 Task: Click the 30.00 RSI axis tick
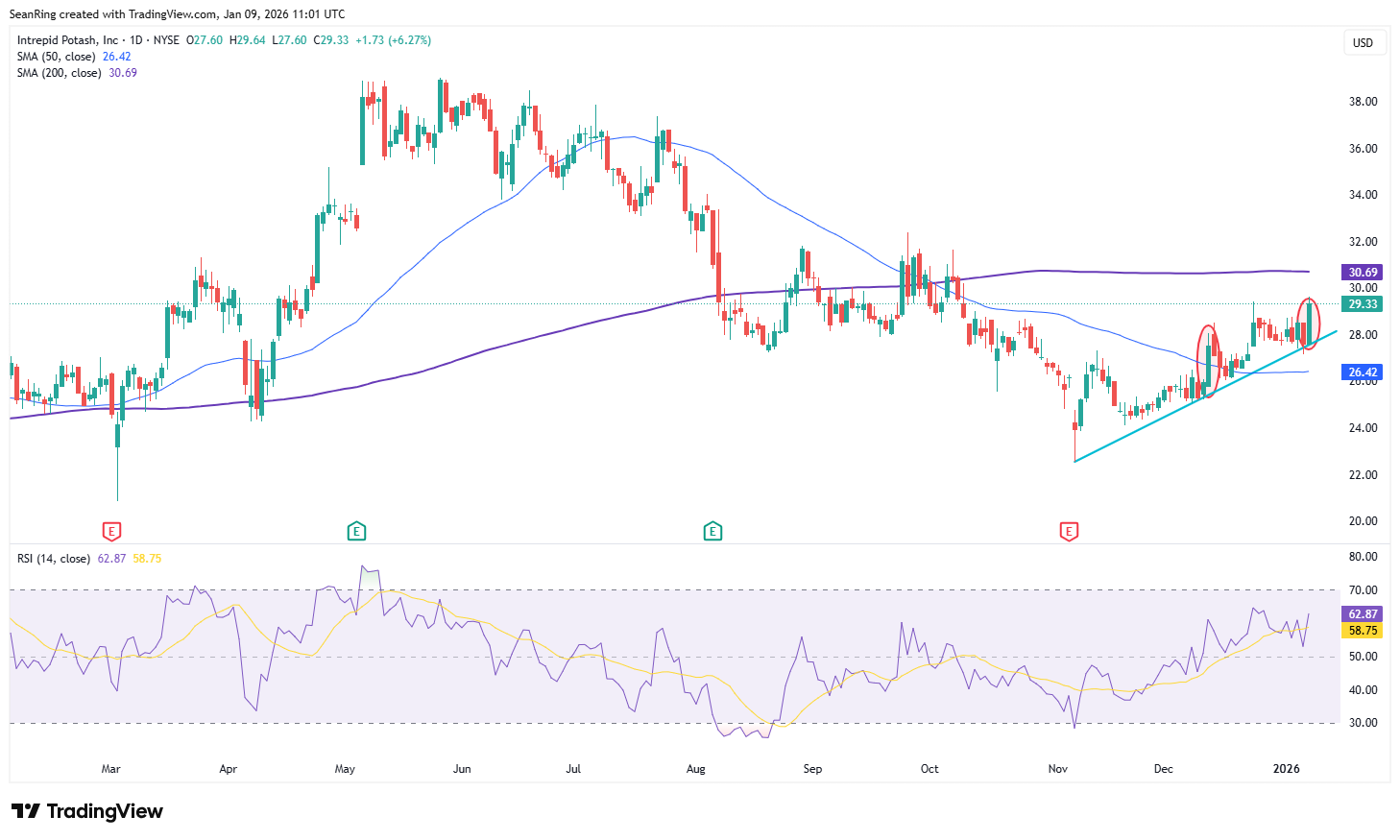tap(1364, 723)
